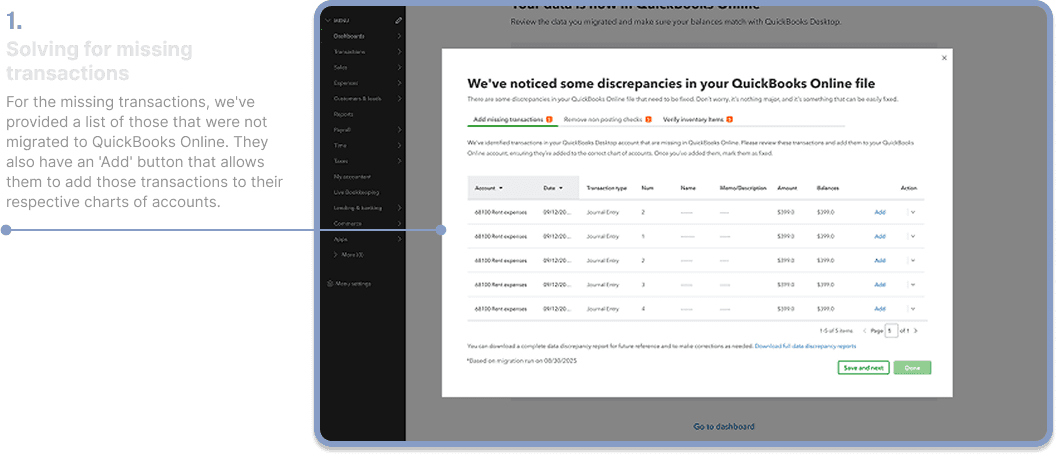Image resolution: width=1057 pixels, height=455 pixels.
Task: Click the pencil edit icon beside MENU
Action: (398, 20)
